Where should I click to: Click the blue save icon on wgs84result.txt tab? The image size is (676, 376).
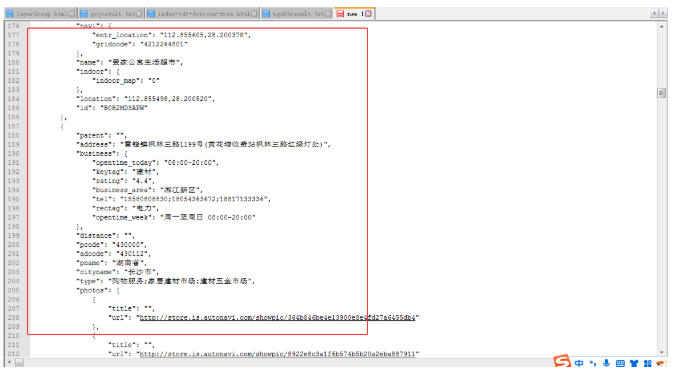[x=266, y=14]
